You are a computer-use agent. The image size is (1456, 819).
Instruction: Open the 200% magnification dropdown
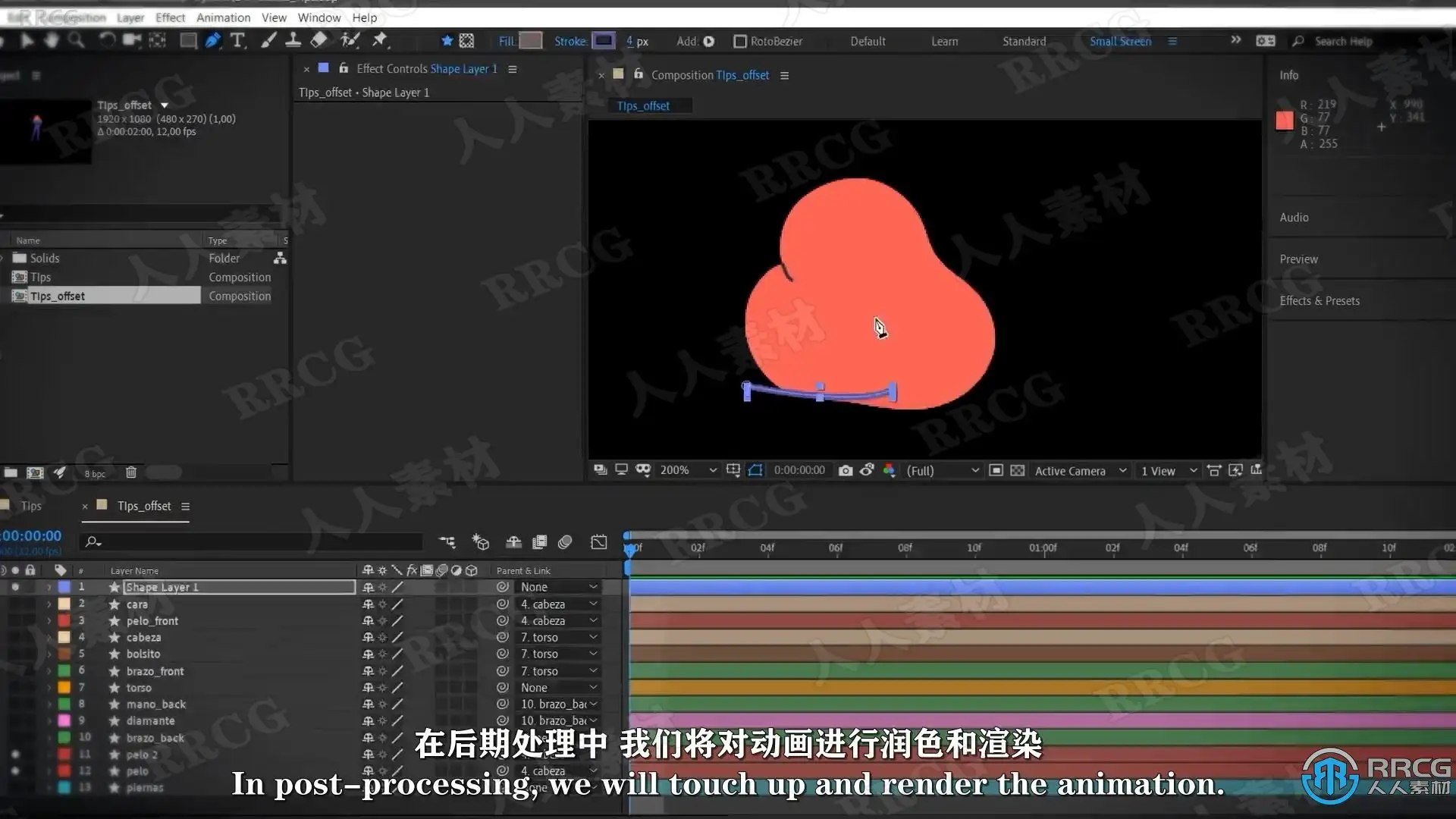(687, 471)
